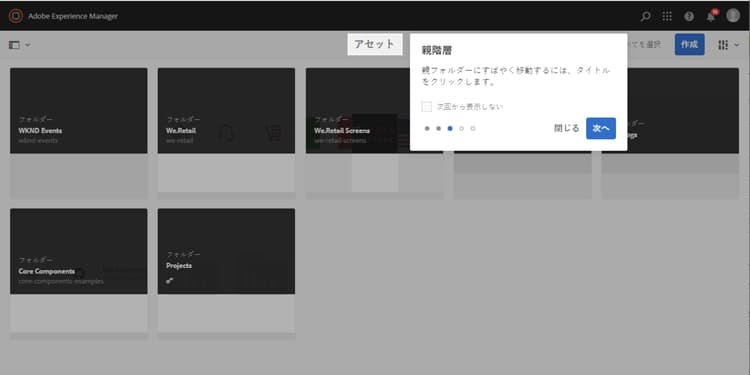Click the core-components-examples name text
750x375 pixels.
[61, 281]
